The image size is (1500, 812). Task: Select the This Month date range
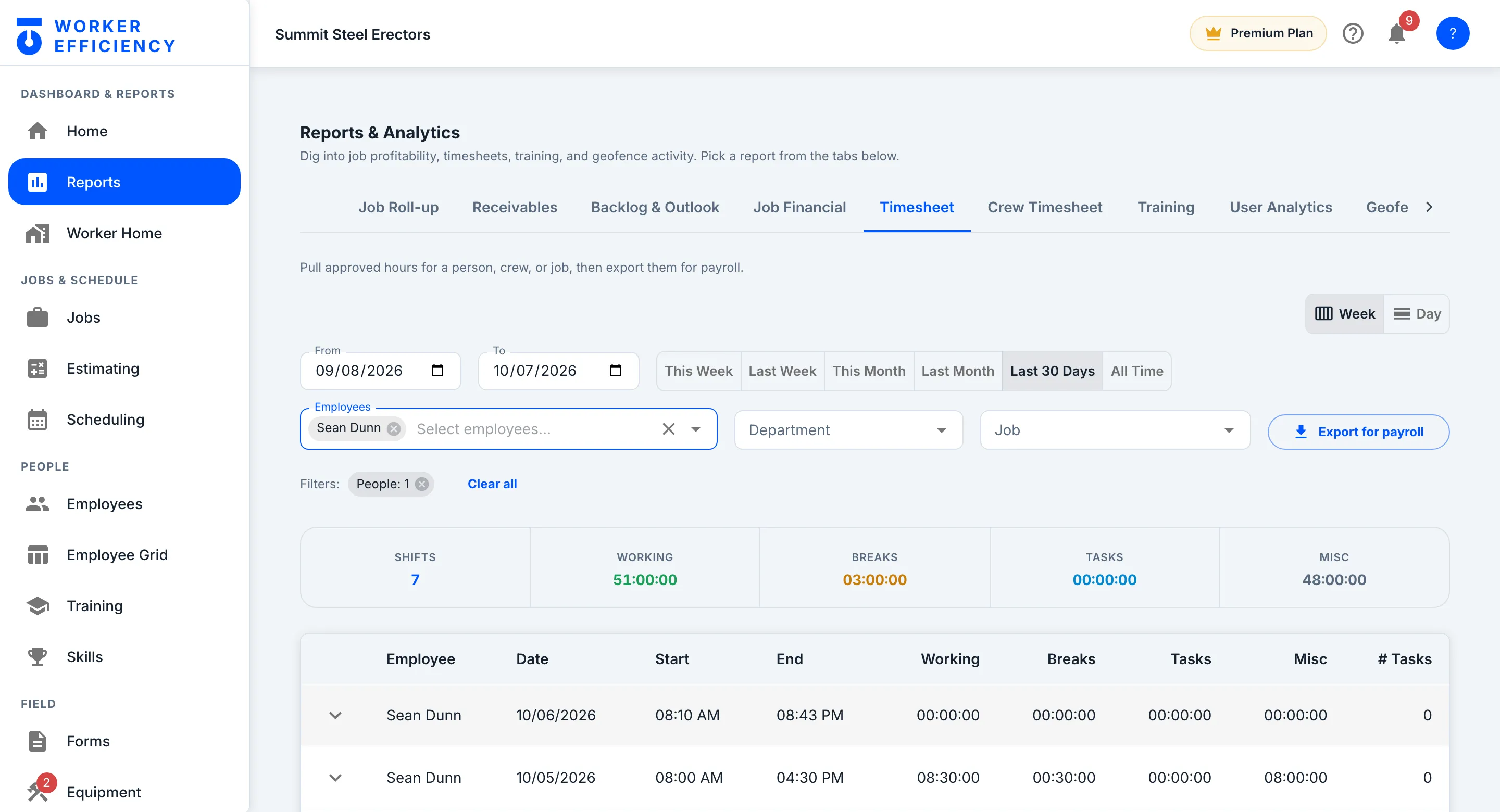[869, 371]
